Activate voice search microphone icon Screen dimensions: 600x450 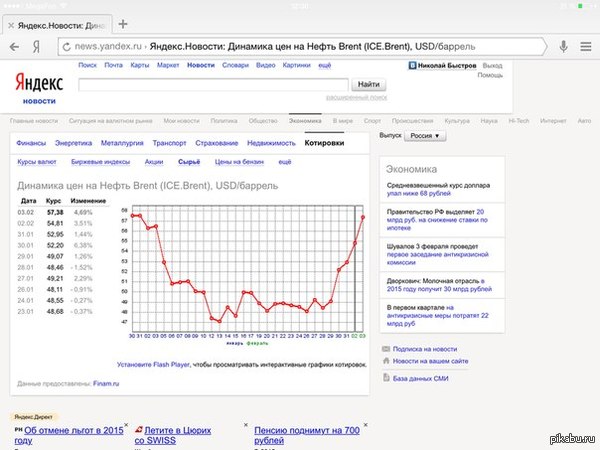tap(563, 46)
